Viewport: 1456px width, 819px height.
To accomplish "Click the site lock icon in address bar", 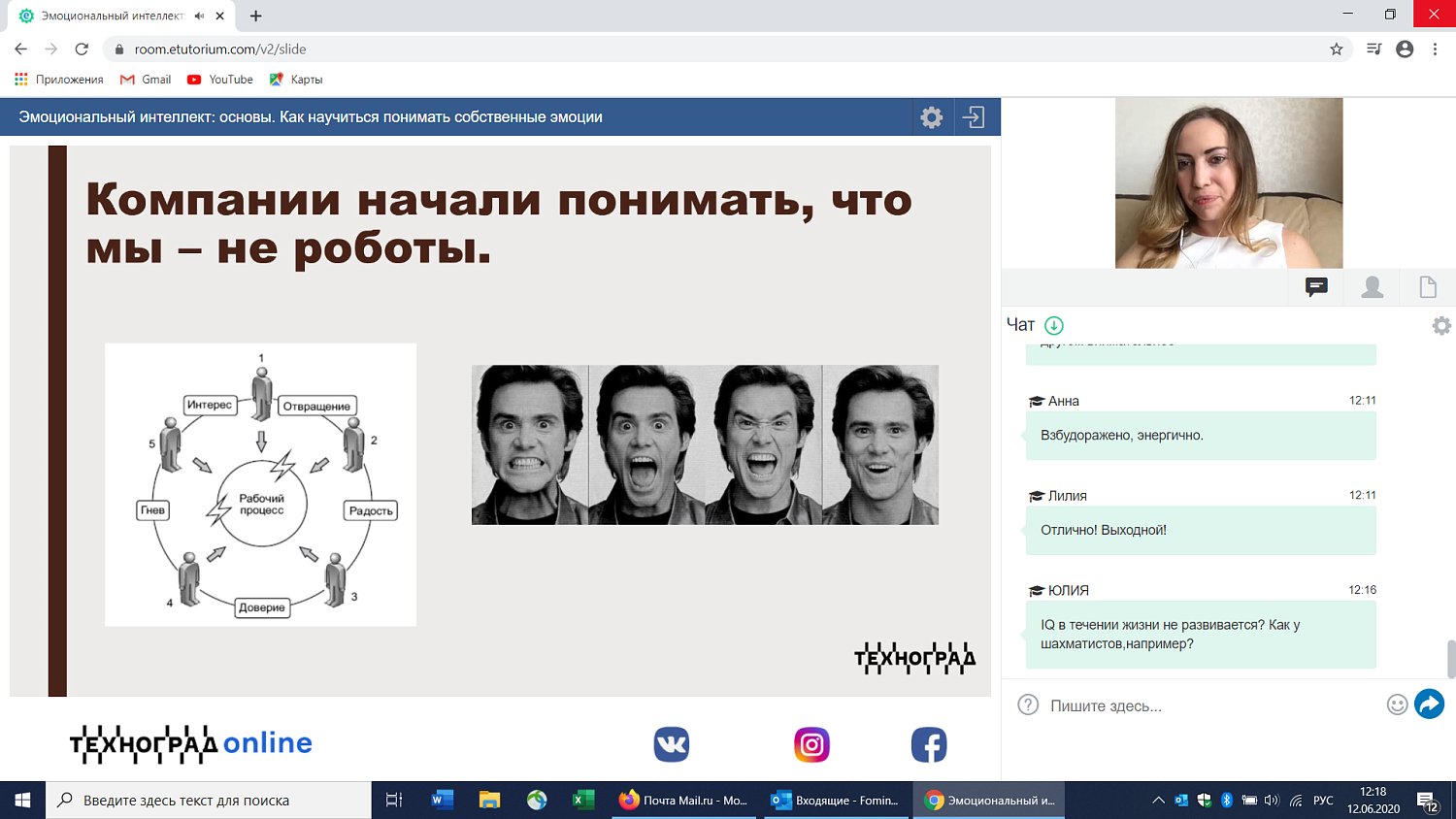I will pyautogui.click(x=119, y=49).
